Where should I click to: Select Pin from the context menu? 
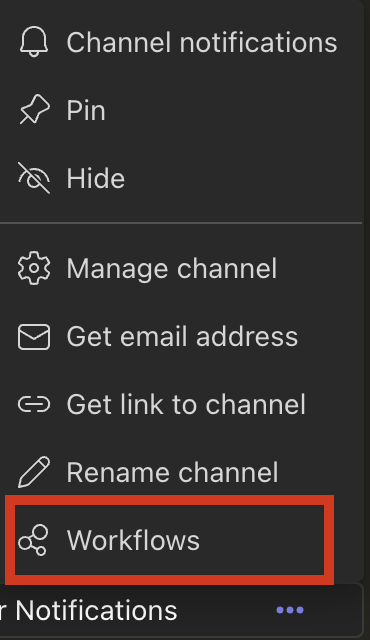tap(181, 110)
